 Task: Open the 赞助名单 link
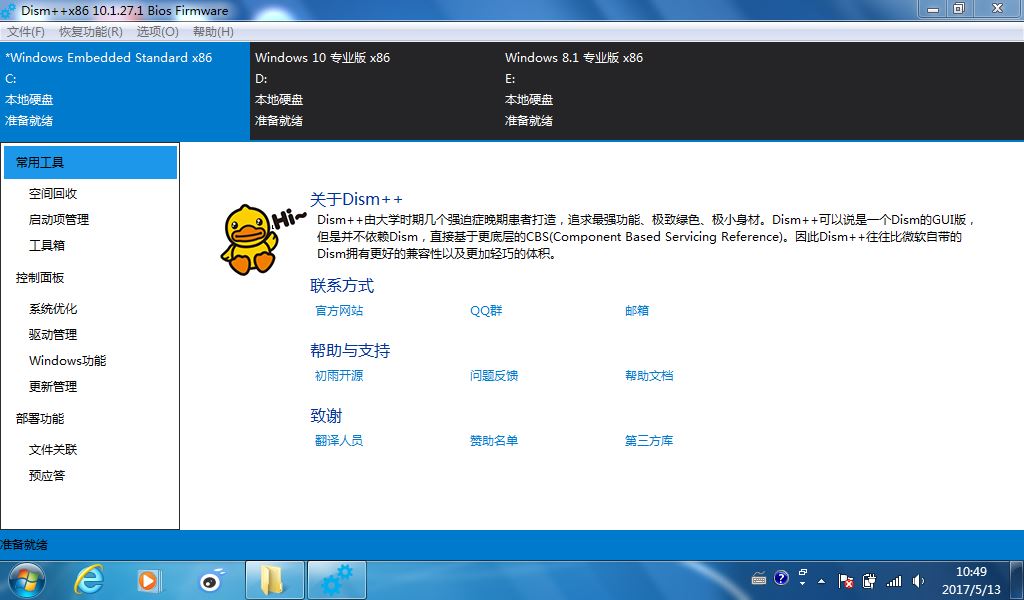pyautogui.click(x=494, y=441)
